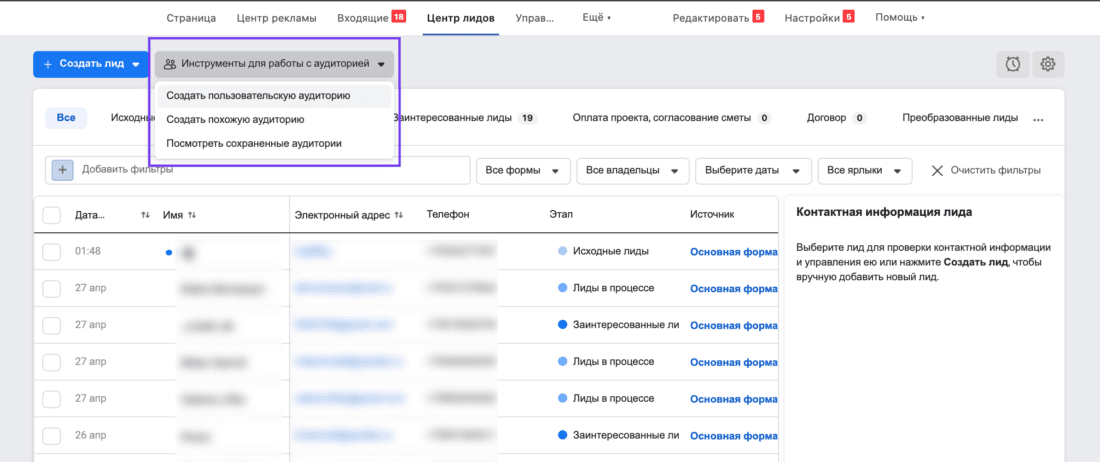Switch to the Центр лидов tab

[462, 18]
